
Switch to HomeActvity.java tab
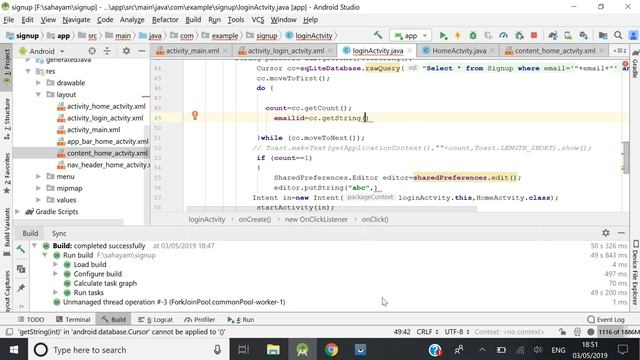click(458, 51)
